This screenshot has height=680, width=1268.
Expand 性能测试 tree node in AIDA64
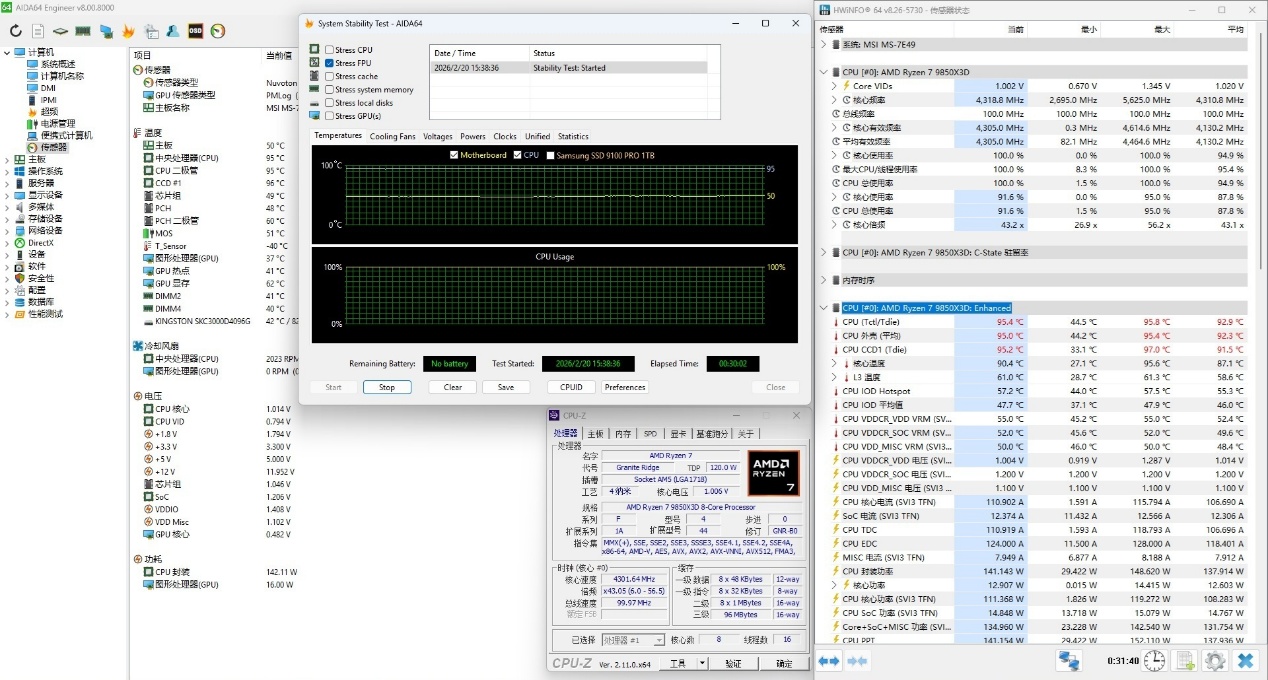pos(7,314)
